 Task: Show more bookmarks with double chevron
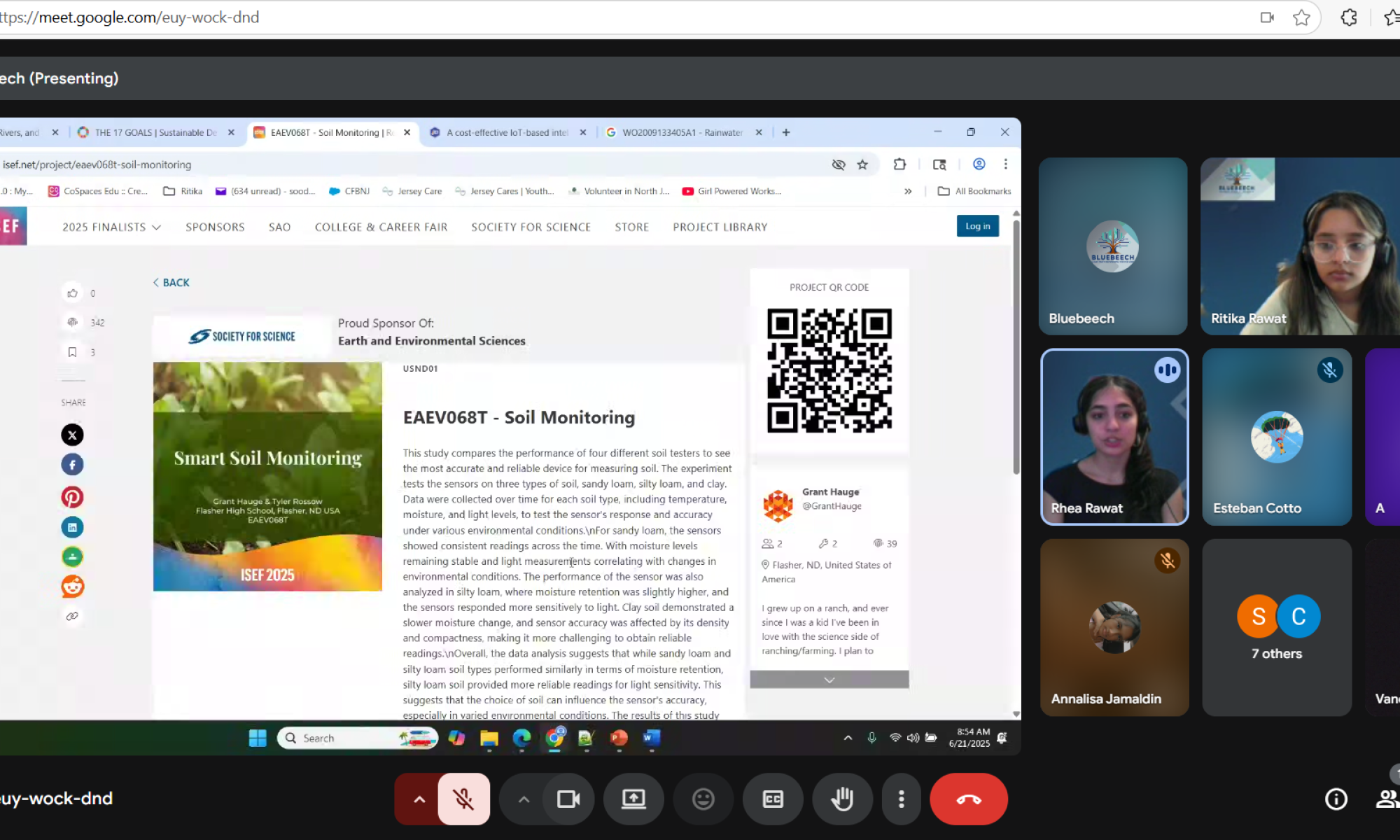coord(908,191)
